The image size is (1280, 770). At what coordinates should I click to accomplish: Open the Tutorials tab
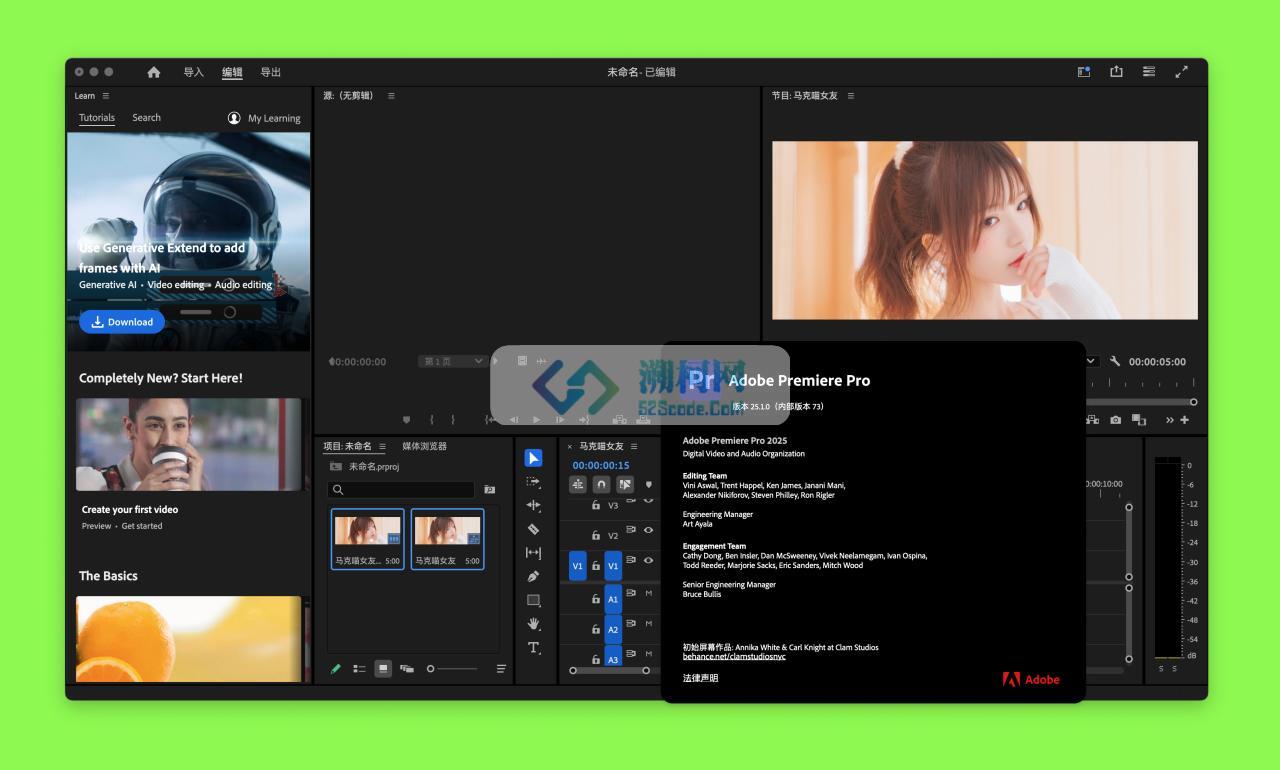pyautogui.click(x=97, y=118)
